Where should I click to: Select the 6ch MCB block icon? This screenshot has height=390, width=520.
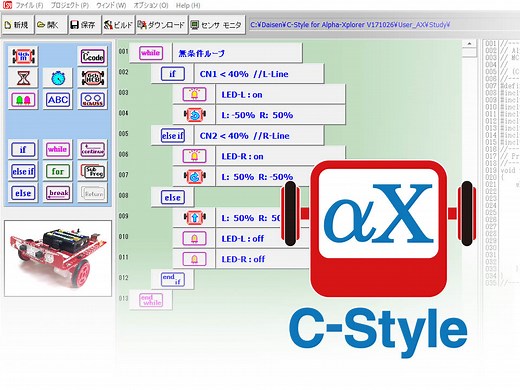pos(92,78)
